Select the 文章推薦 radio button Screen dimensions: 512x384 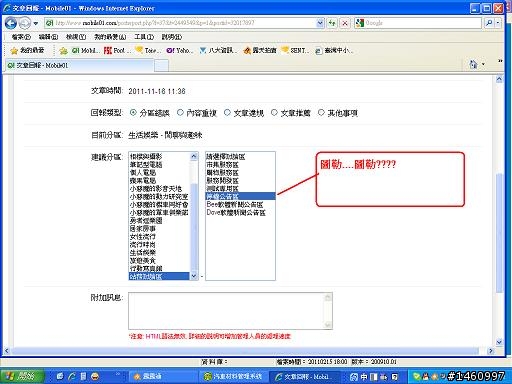pyautogui.click(x=274, y=113)
